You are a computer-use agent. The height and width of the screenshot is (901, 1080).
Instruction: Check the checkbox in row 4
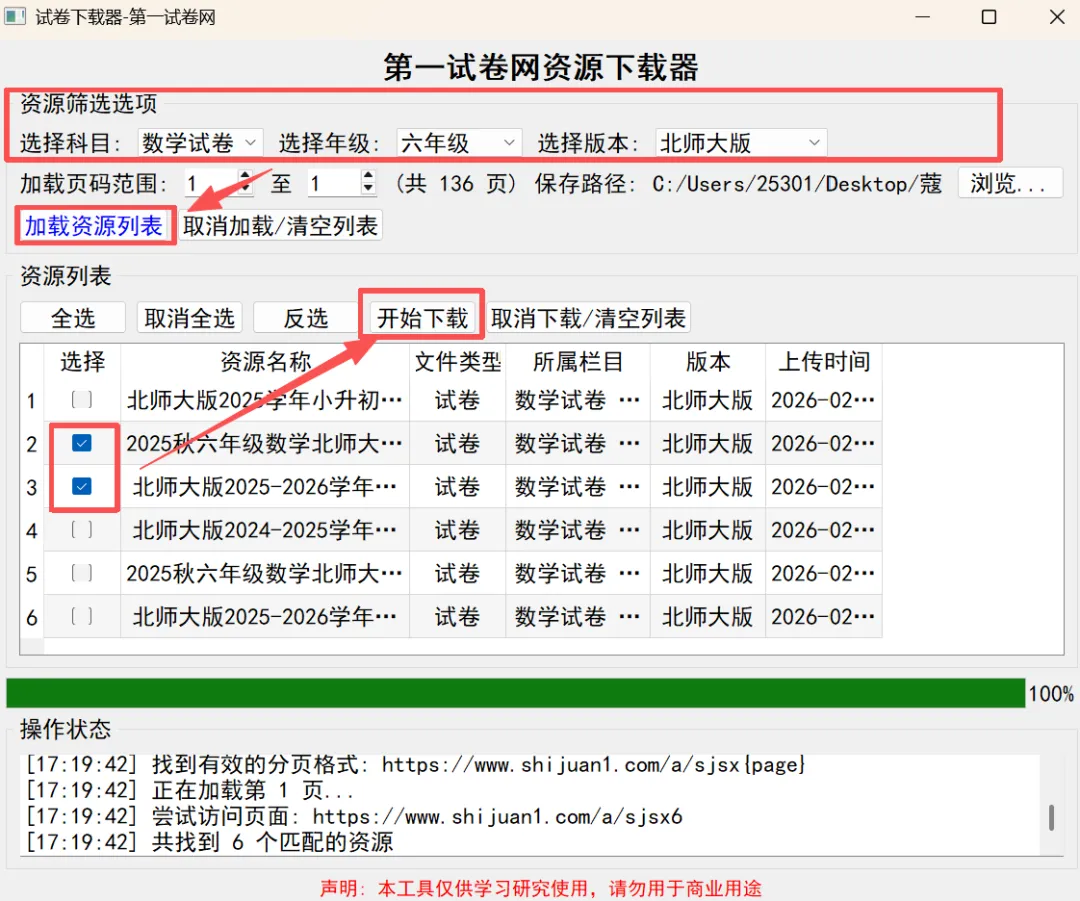coord(81,530)
